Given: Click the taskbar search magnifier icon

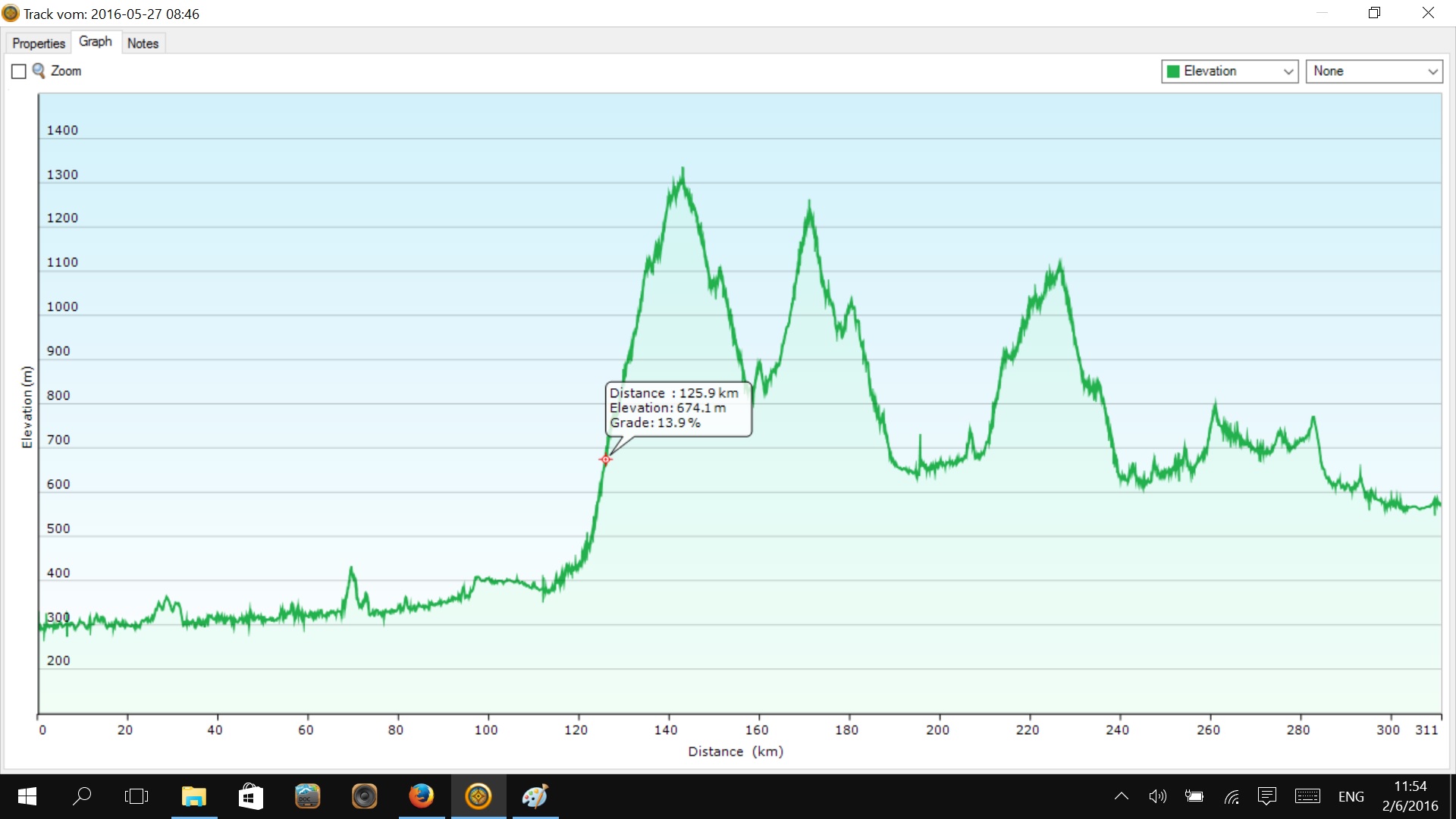Looking at the screenshot, I should pyautogui.click(x=82, y=796).
